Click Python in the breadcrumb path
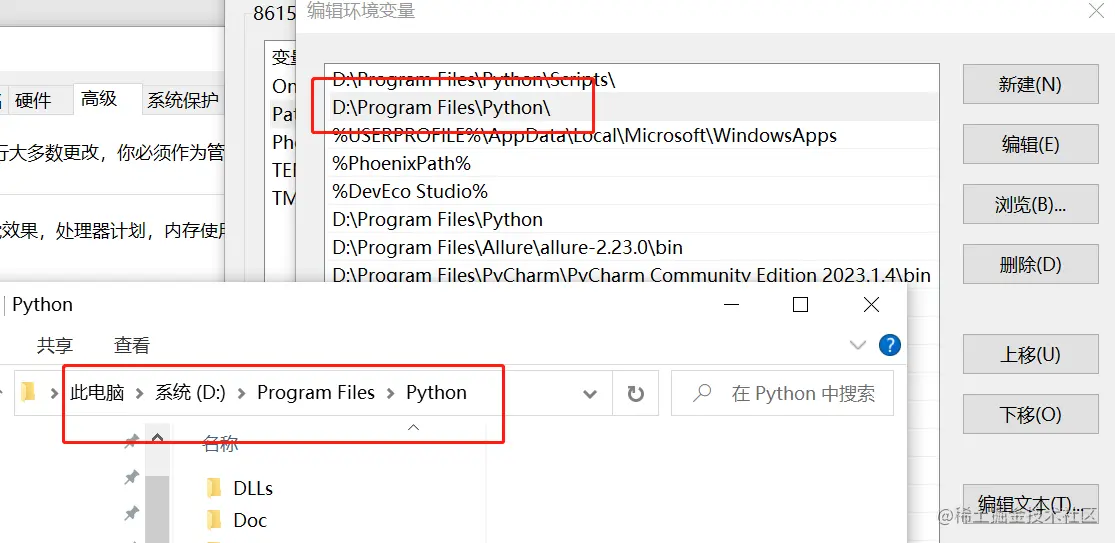 436,392
